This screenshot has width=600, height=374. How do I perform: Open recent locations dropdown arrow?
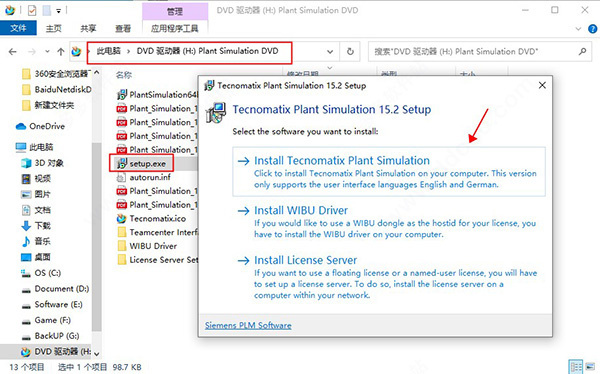[47, 51]
